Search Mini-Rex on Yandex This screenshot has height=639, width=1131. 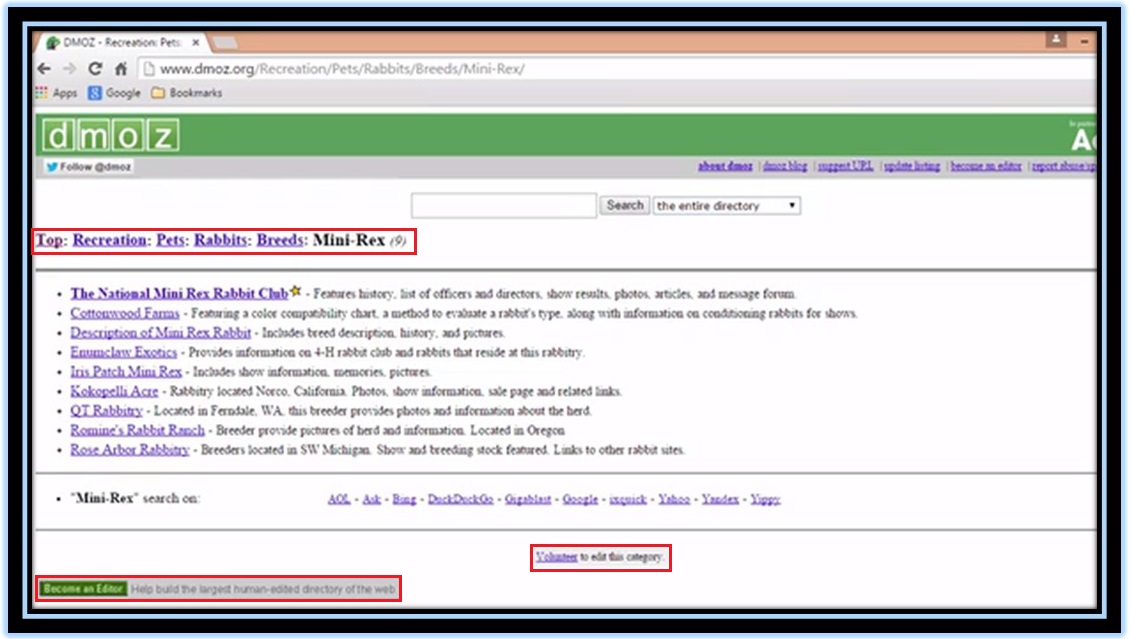[720, 499]
